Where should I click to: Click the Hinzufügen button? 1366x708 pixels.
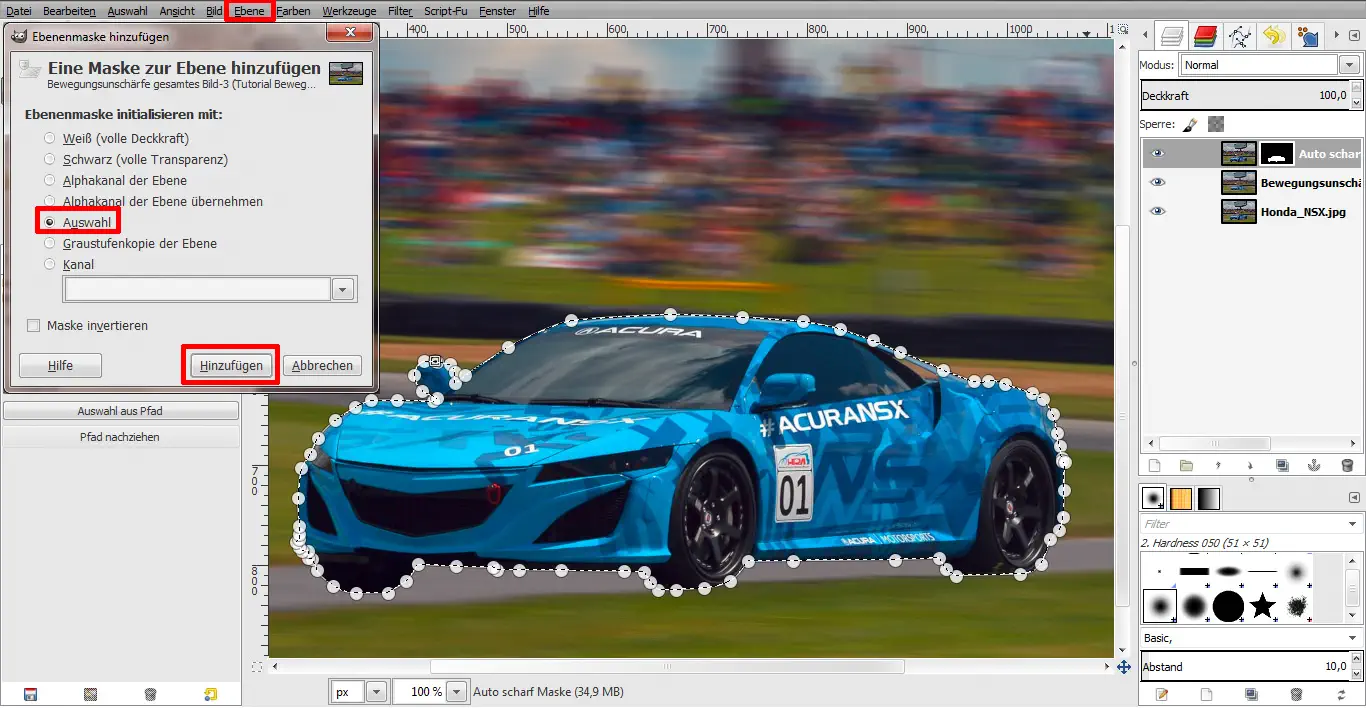pos(231,366)
